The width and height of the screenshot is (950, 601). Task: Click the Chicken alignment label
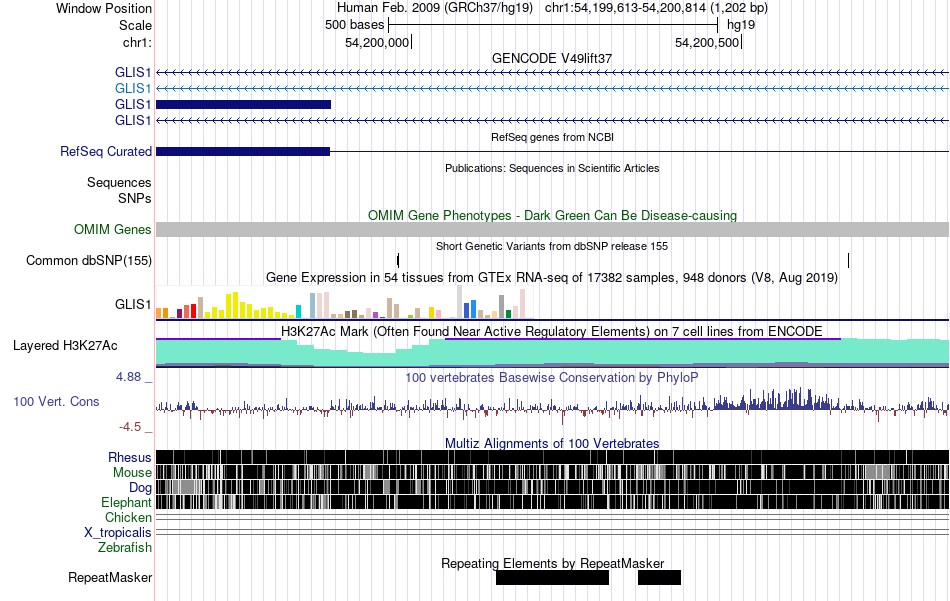pos(128,517)
